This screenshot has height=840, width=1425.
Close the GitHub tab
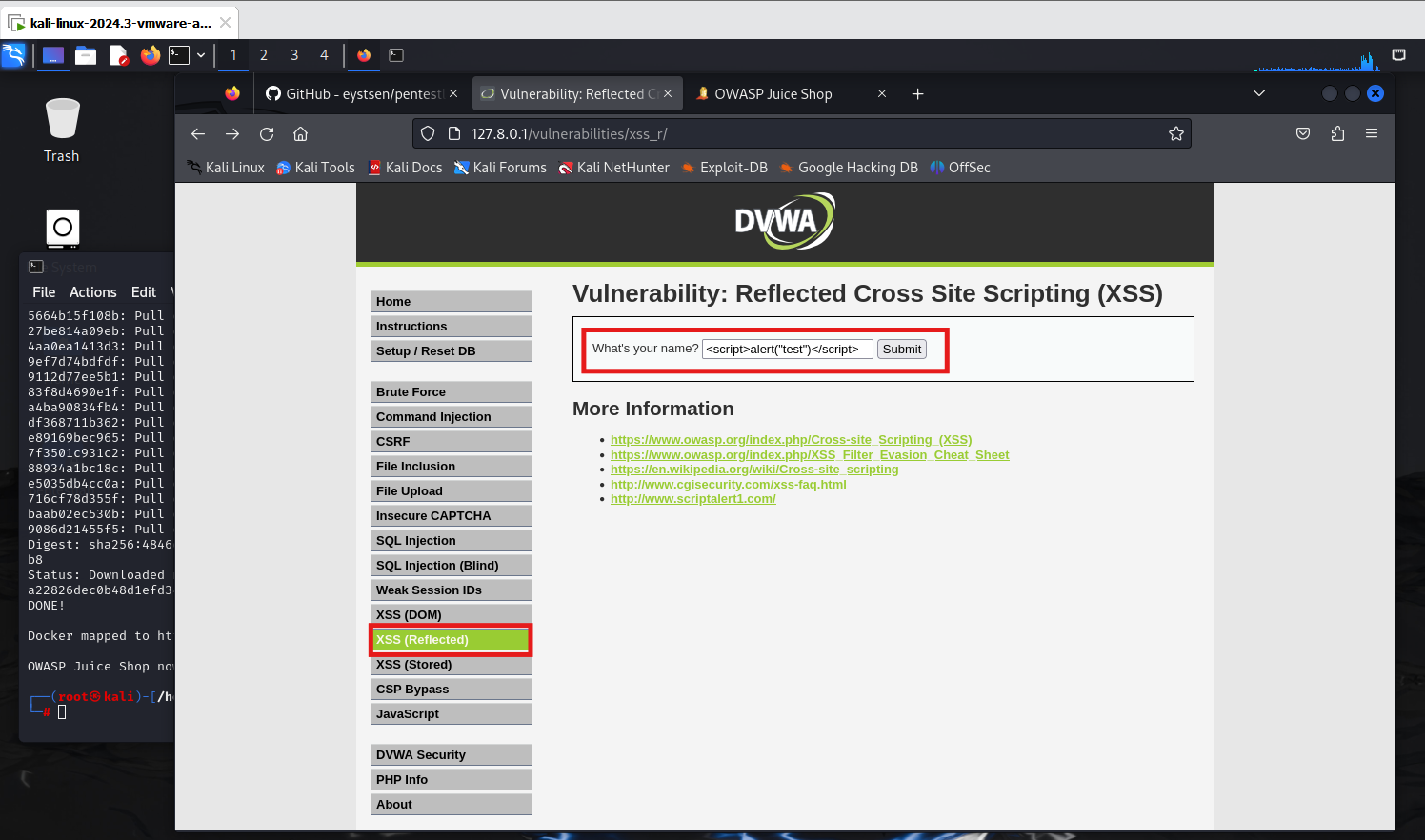coord(453,93)
